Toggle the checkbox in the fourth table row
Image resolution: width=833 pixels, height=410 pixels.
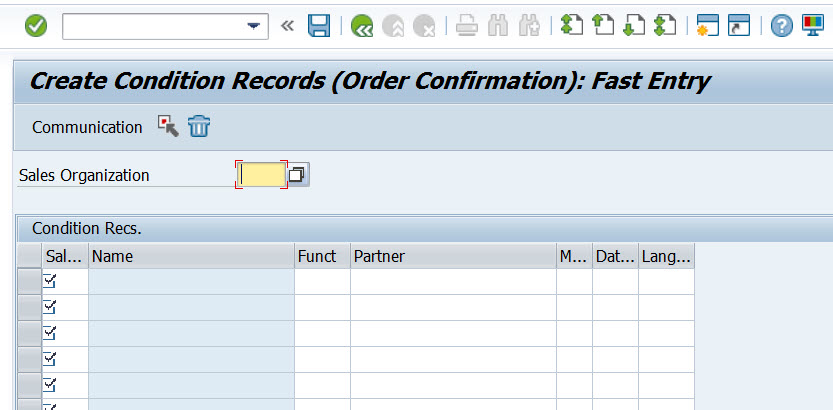click(x=49, y=359)
